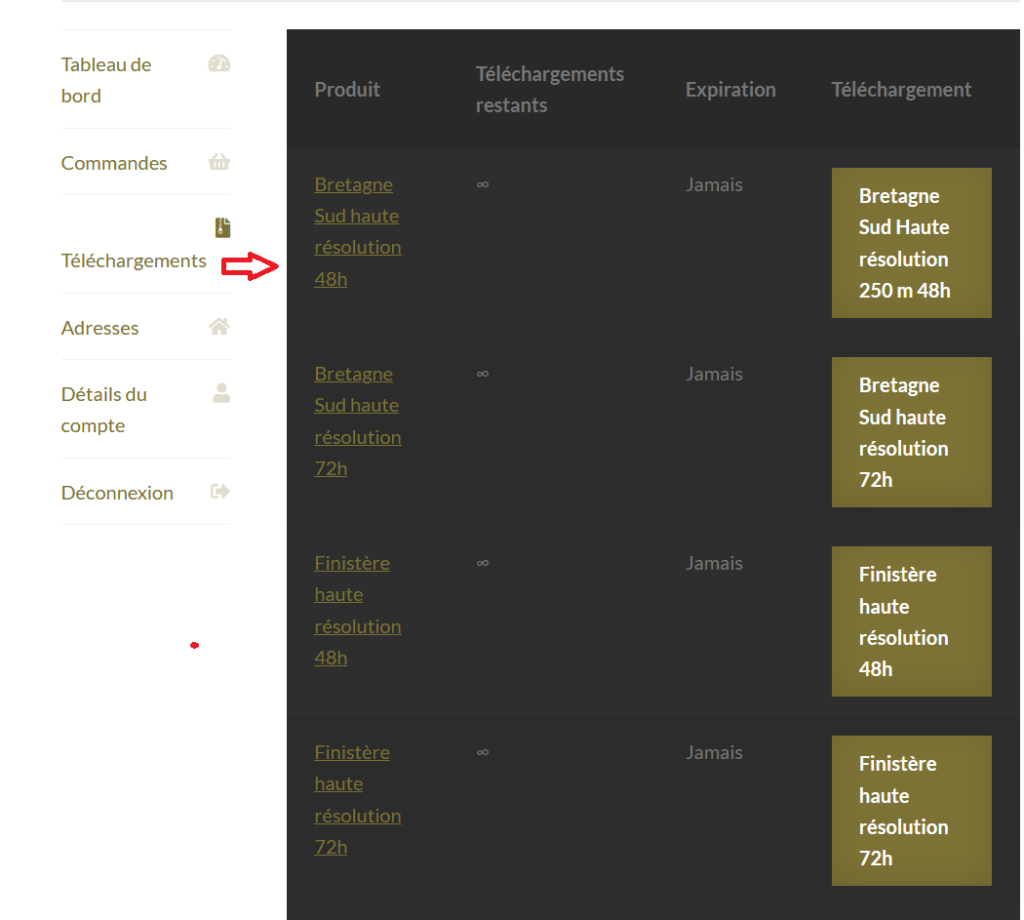
Task: Open Finistère haute résolution 48h product link
Action: 357,610
